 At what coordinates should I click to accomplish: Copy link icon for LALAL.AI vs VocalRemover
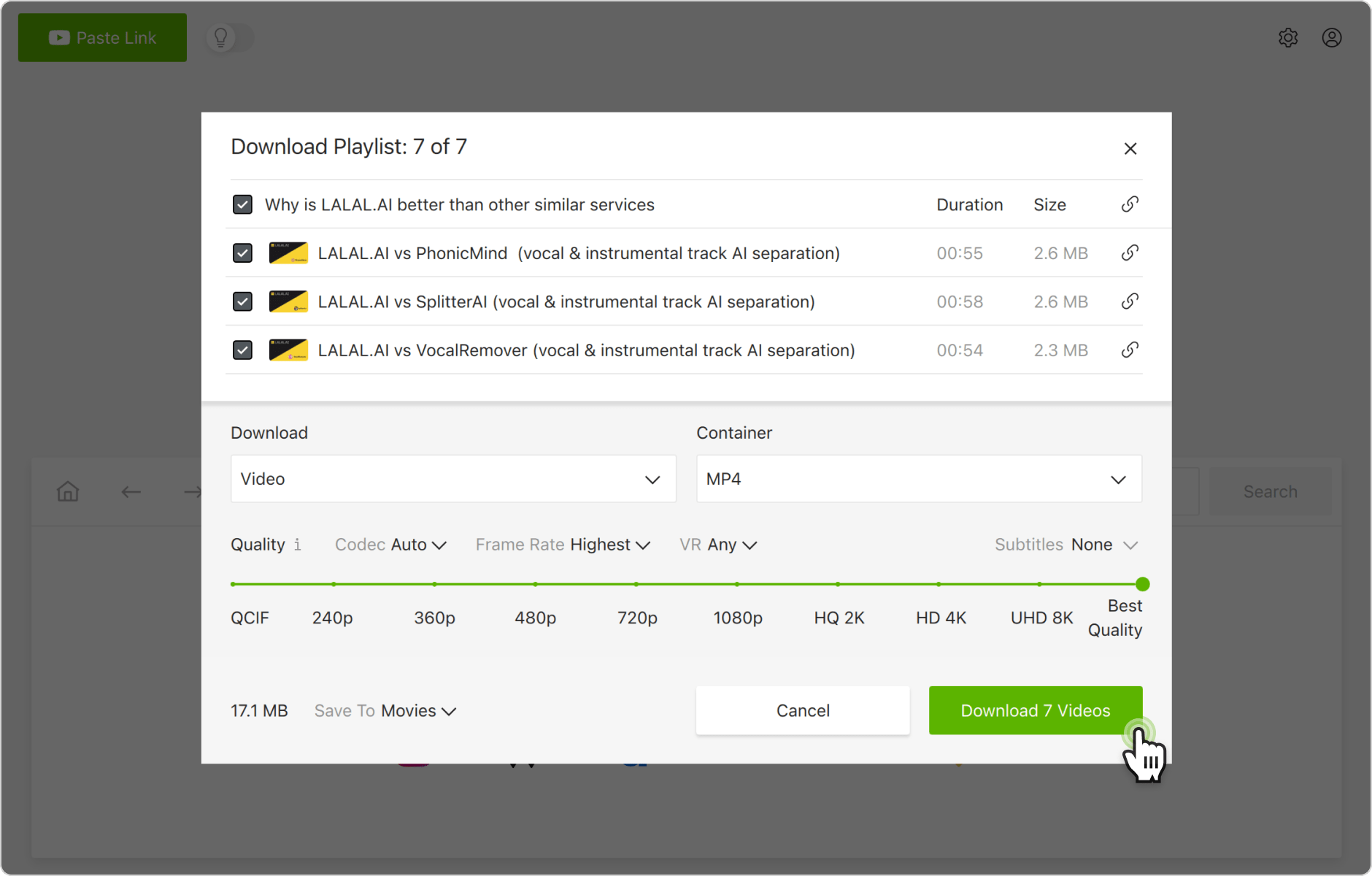click(1130, 350)
